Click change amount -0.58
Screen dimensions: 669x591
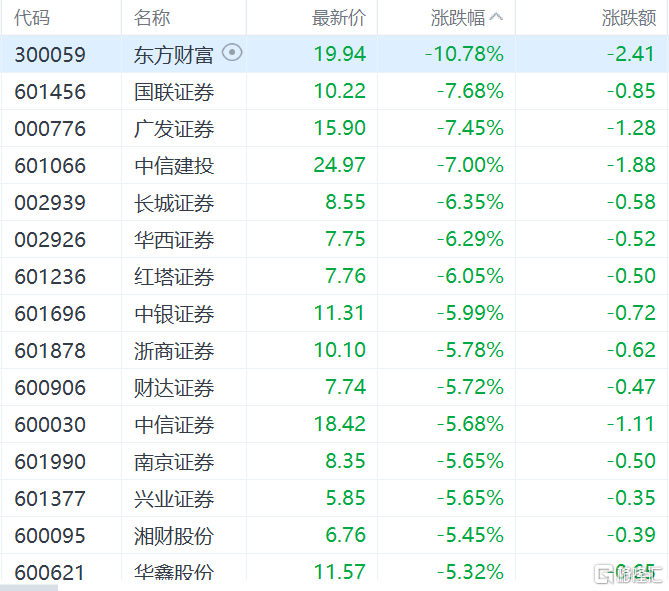(x=631, y=202)
